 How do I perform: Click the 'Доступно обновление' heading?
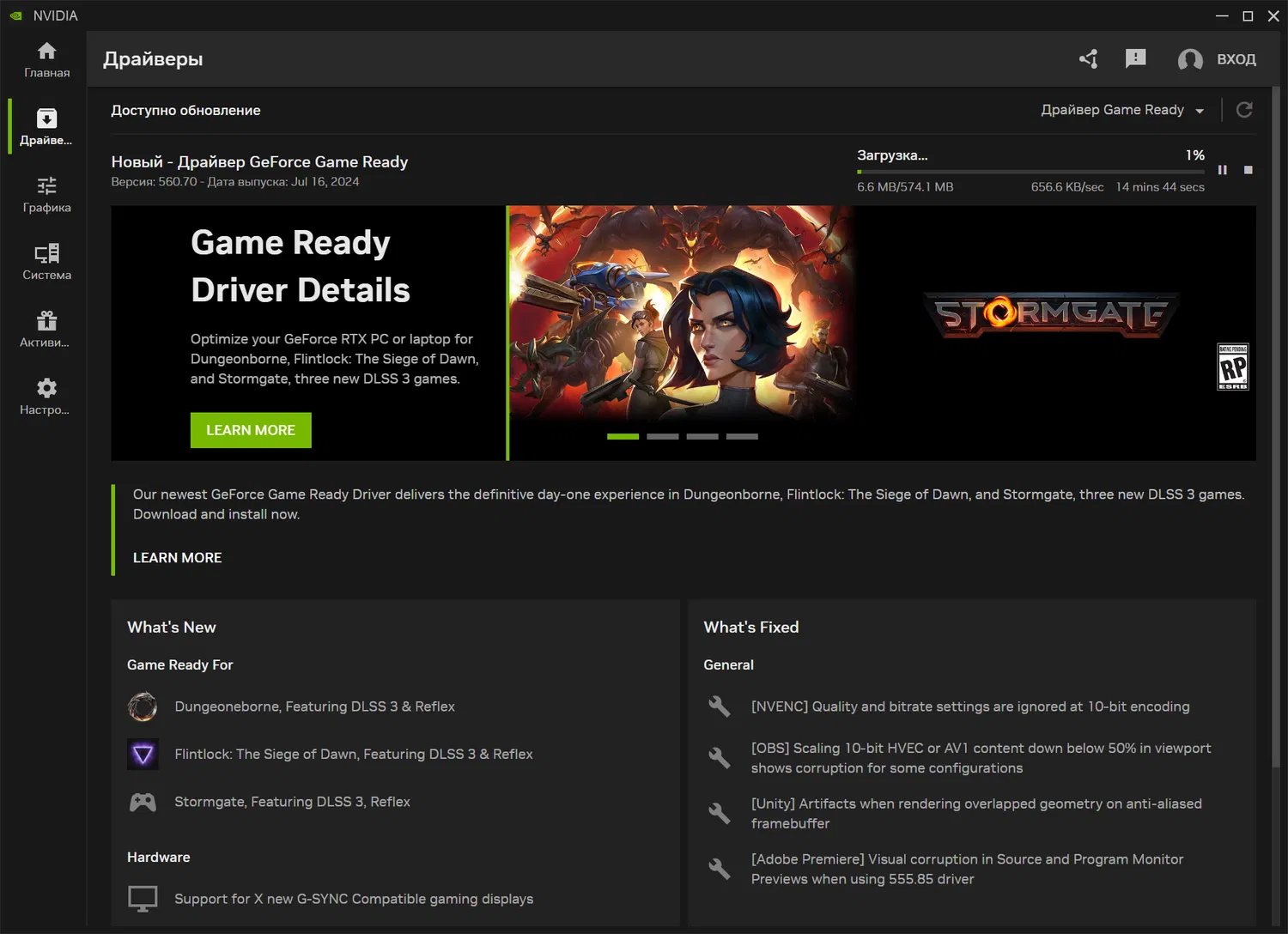click(x=185, y=110)
